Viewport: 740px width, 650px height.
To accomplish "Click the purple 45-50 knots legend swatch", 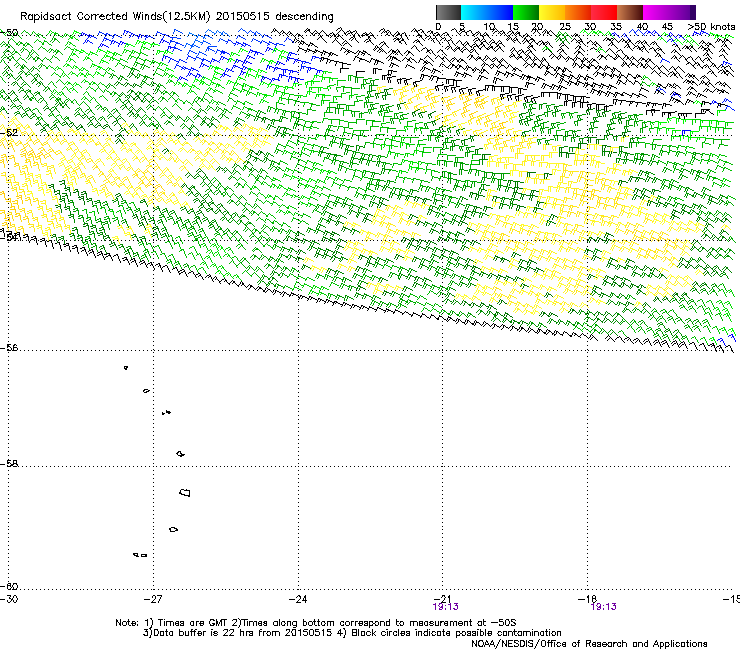I will click(x=682, y=12).
